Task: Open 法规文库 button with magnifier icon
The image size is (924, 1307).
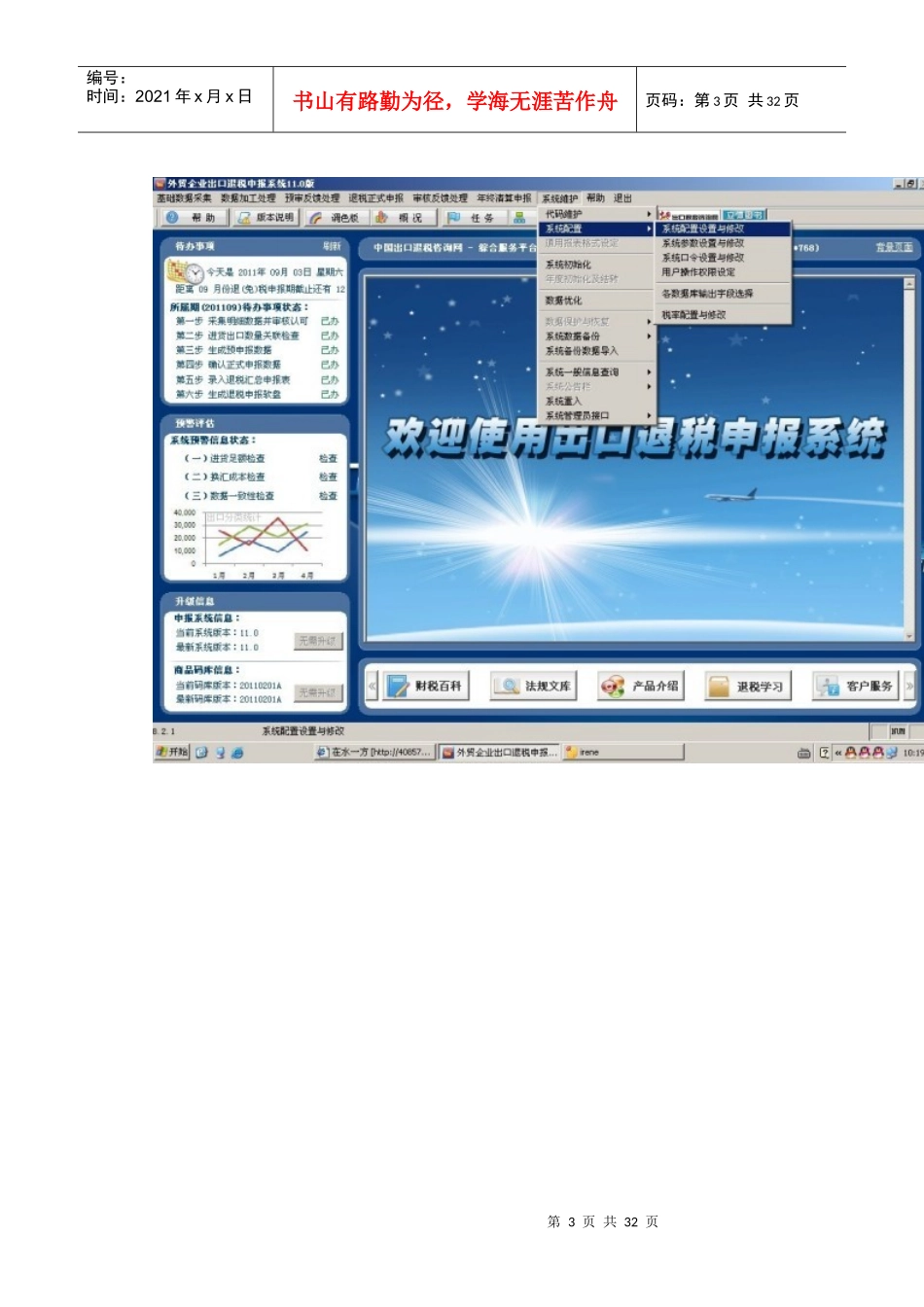Action: 533,687
